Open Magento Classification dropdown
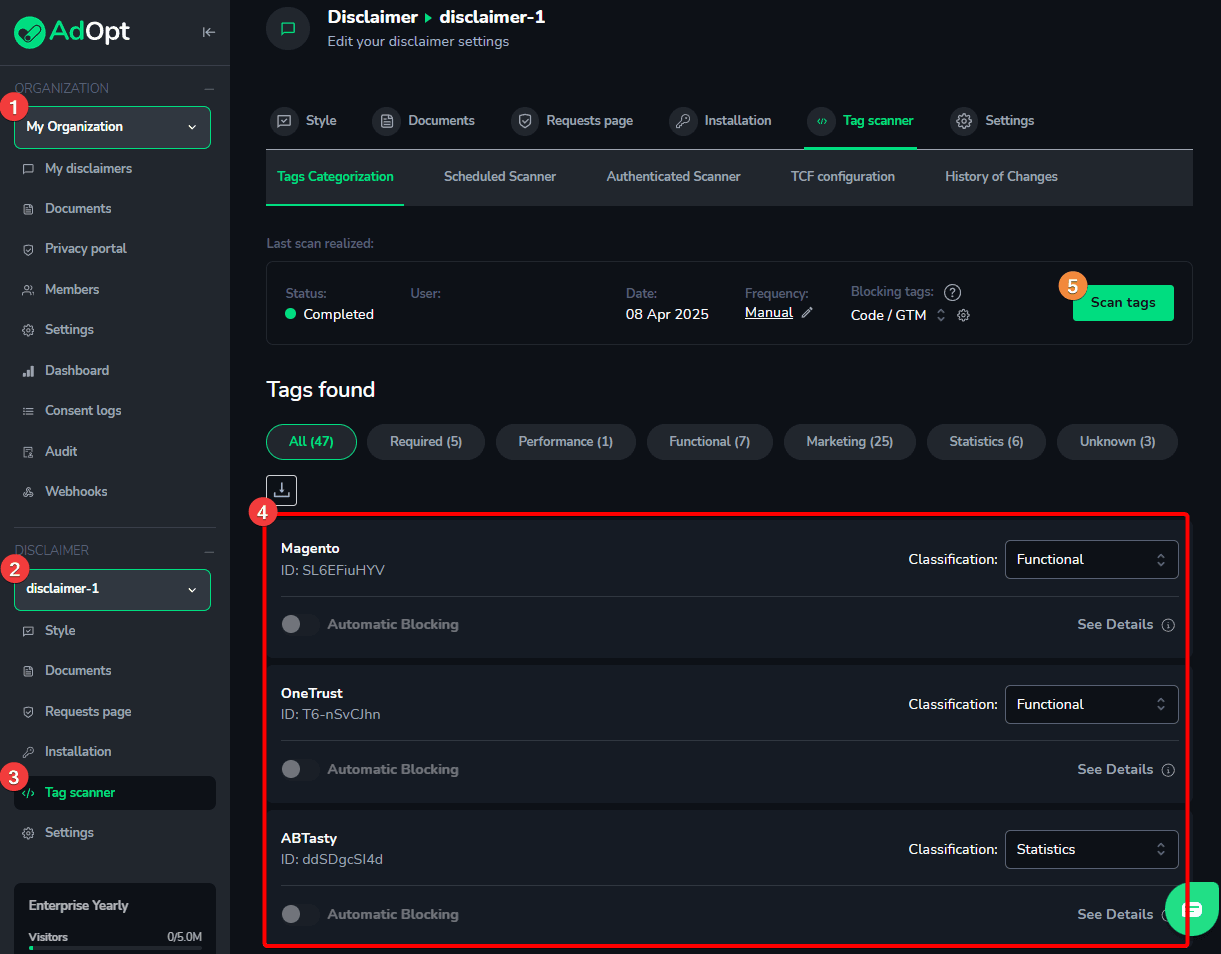The image size is (1221, 954). 1091,559
